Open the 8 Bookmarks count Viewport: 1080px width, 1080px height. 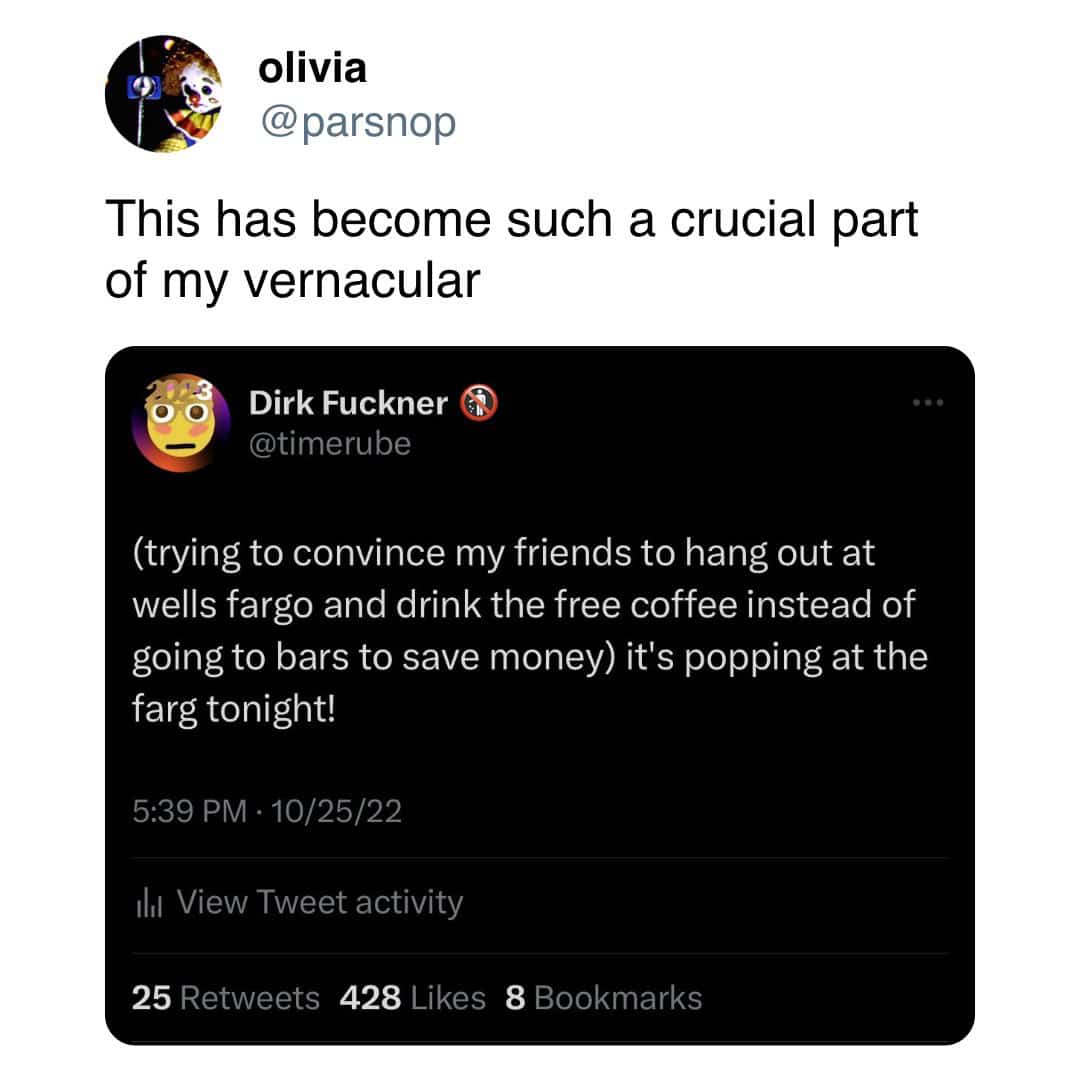(x=604, y=997)
